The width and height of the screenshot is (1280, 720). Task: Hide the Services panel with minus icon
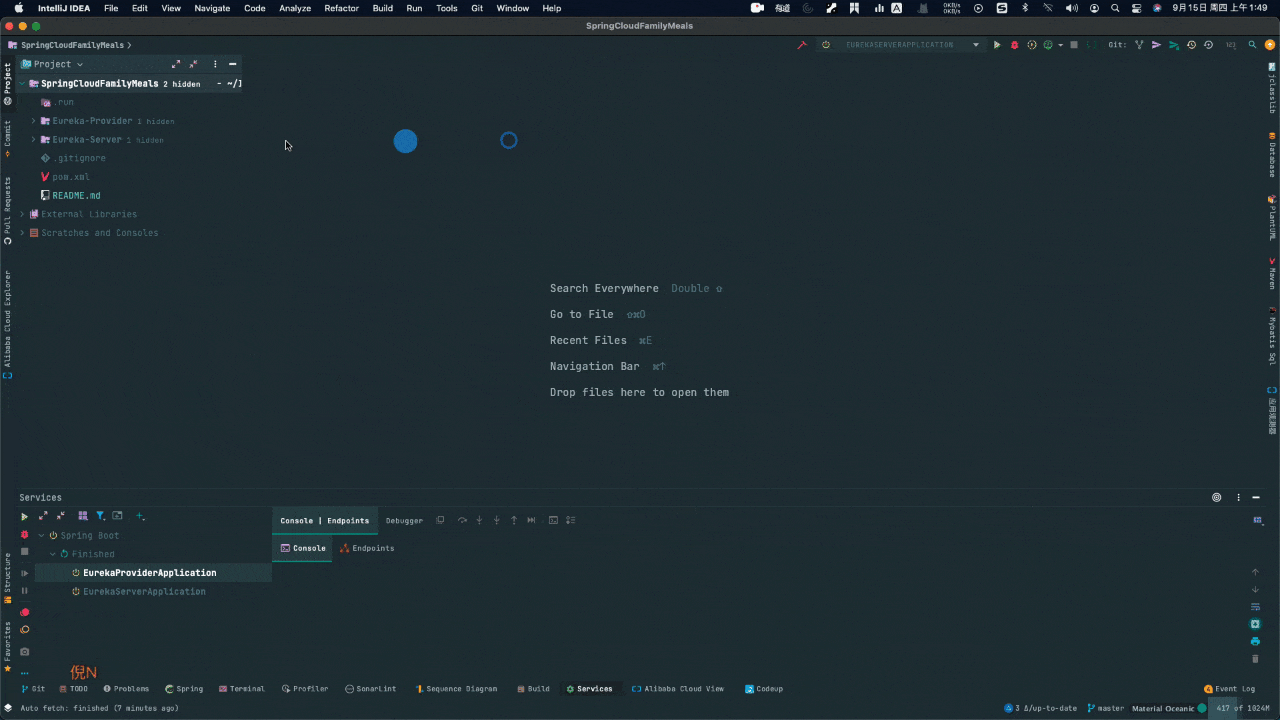pyautogui.click(x=1256, y=497)
